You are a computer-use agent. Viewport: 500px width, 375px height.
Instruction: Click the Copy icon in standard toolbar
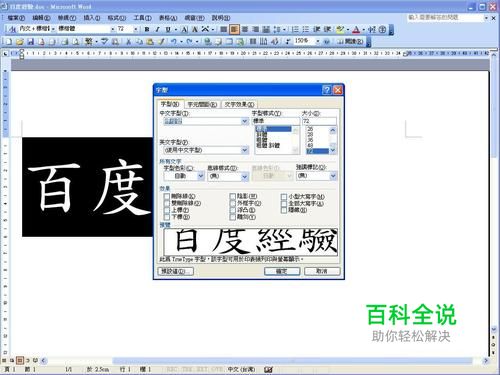click(x=139, y=42)
